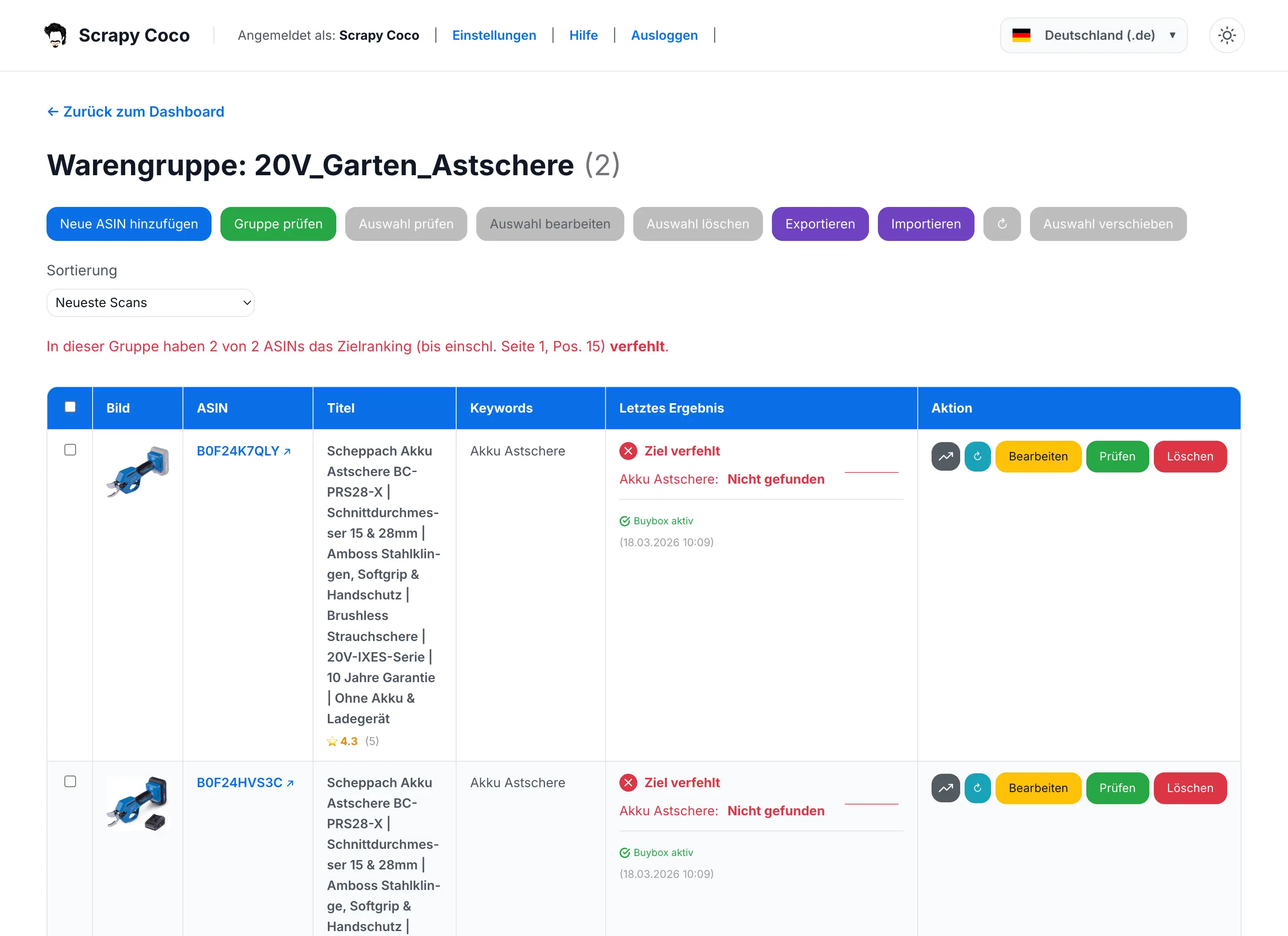Click the gray refresh button beside Importieren

pyautogui.click(x=1002, y=223)
